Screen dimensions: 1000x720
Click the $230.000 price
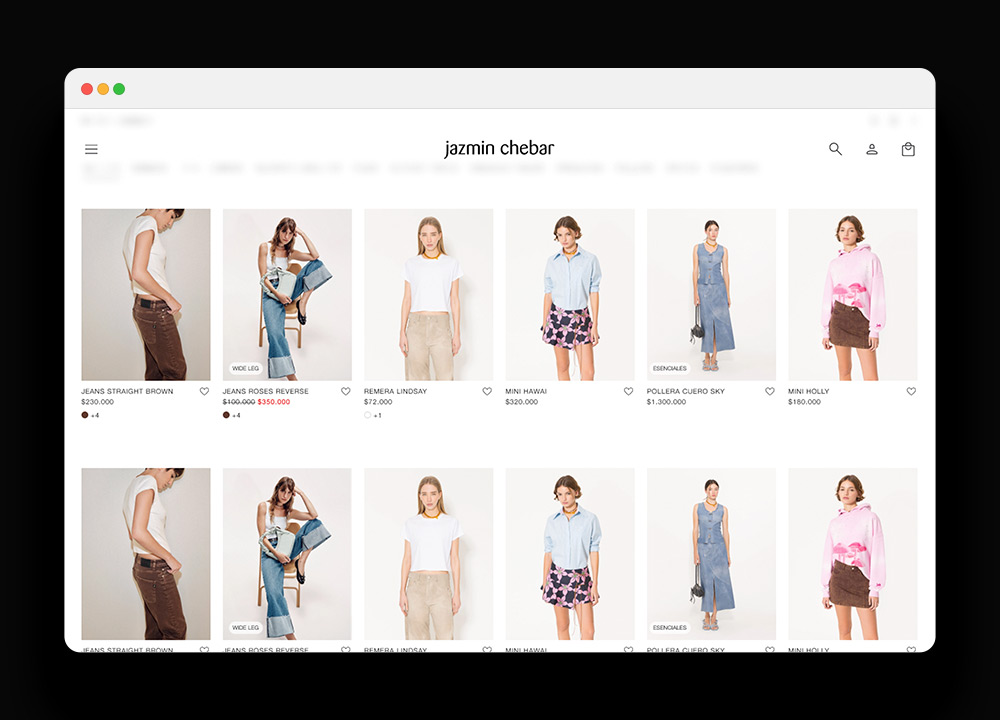pos(98,402)
